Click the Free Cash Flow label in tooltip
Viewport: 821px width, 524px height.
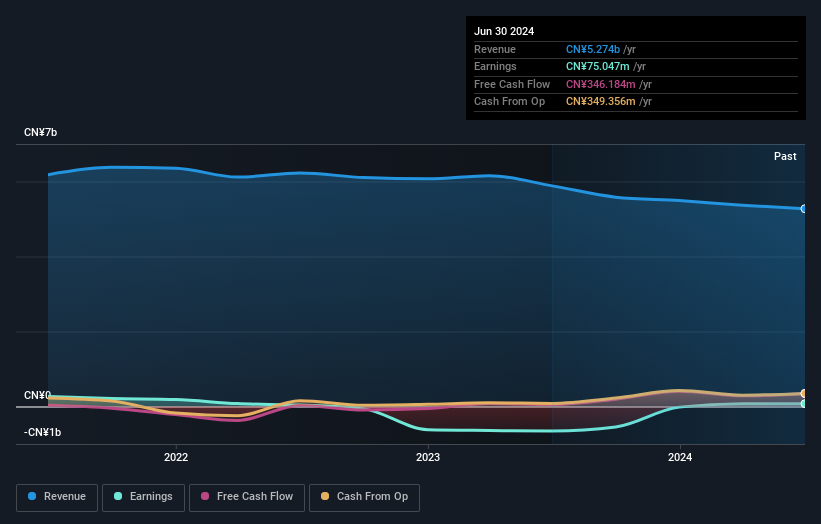point(512,84)
